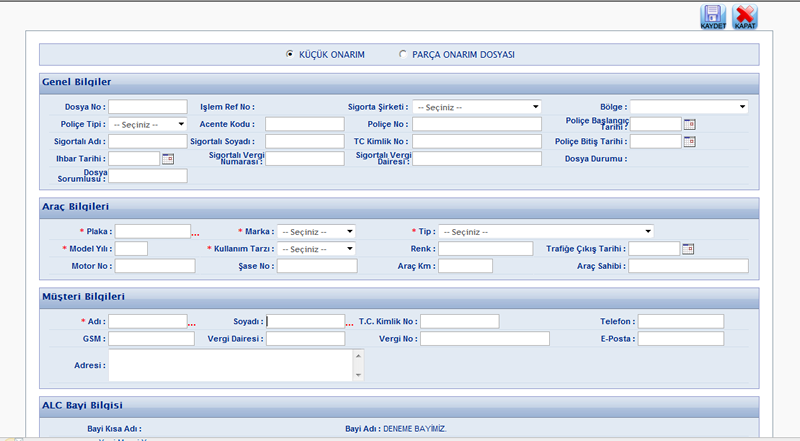The image size is (800, 441).
Task: Open the Poliçe Tipi dropdown
Action: click(148, 124)
